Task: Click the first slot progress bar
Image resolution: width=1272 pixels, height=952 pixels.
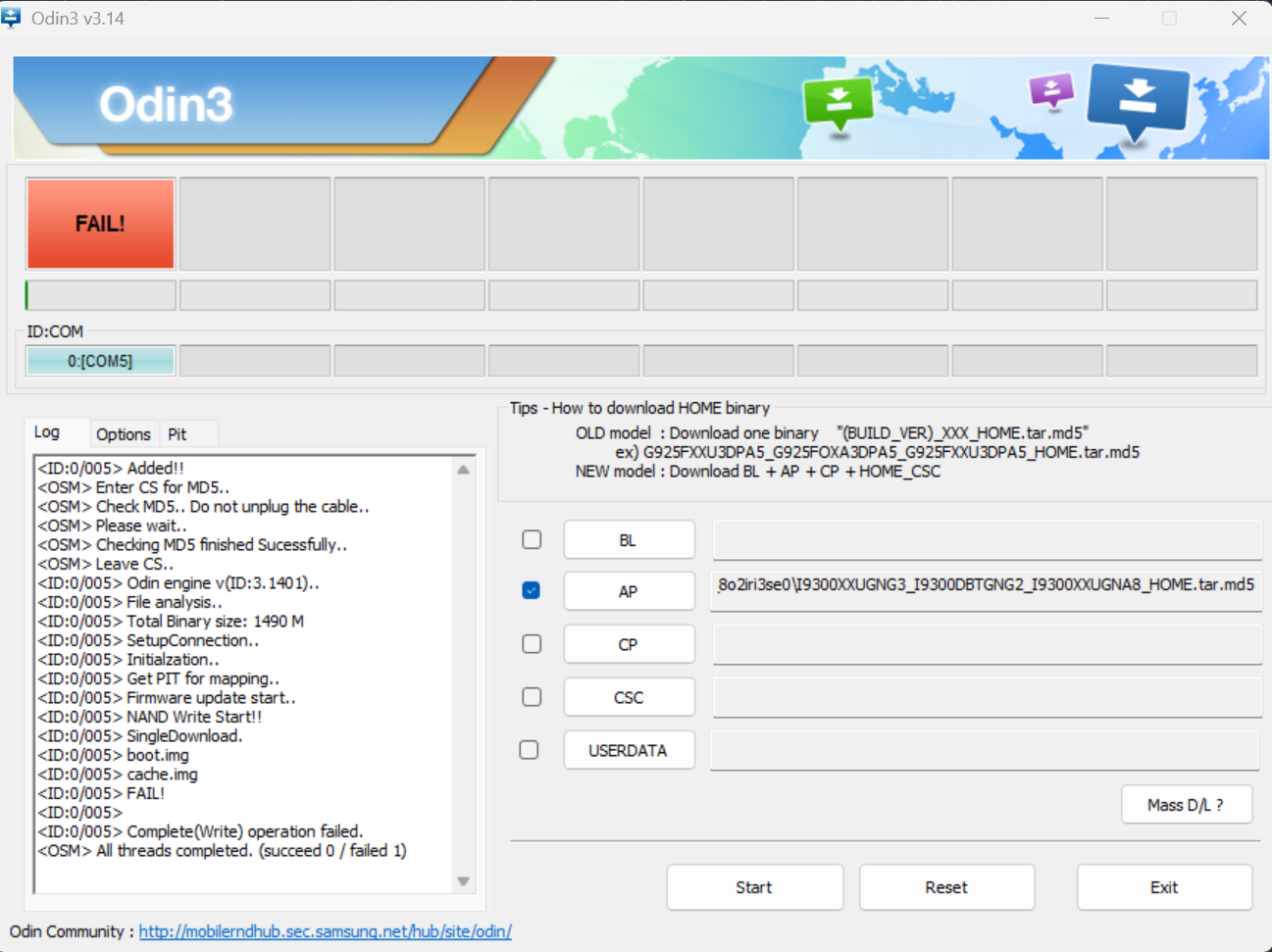Action: tap(100, 295)
